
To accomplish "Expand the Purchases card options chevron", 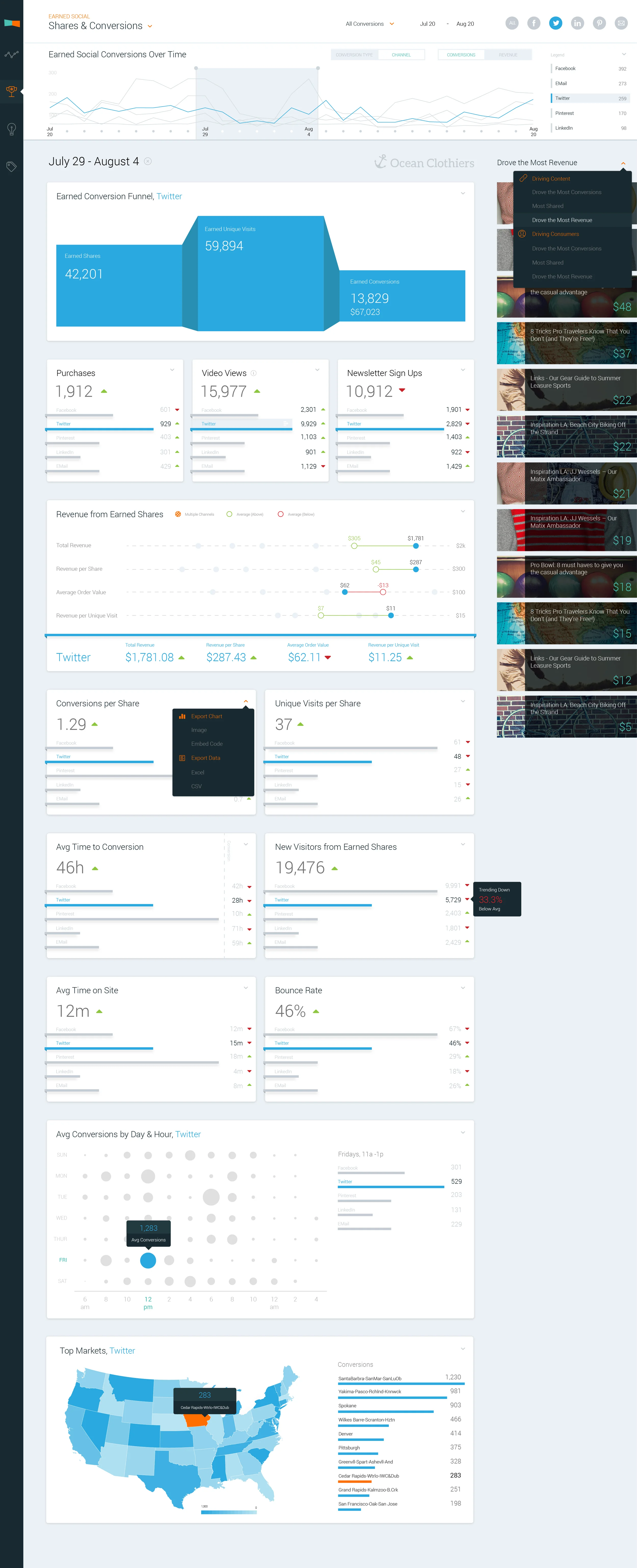I will coord(172,369).
